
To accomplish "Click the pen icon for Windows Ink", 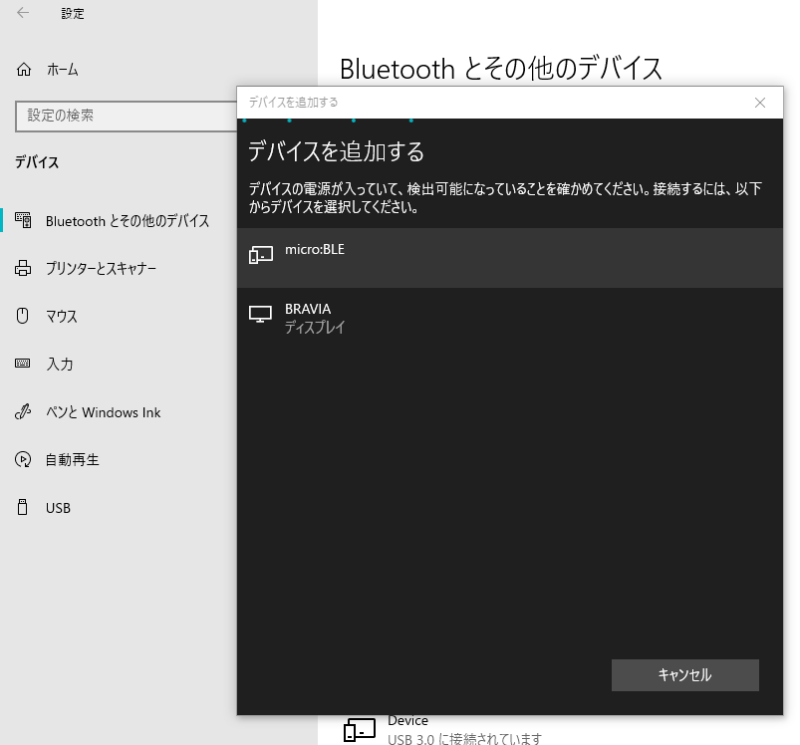I will coord(23,413).
